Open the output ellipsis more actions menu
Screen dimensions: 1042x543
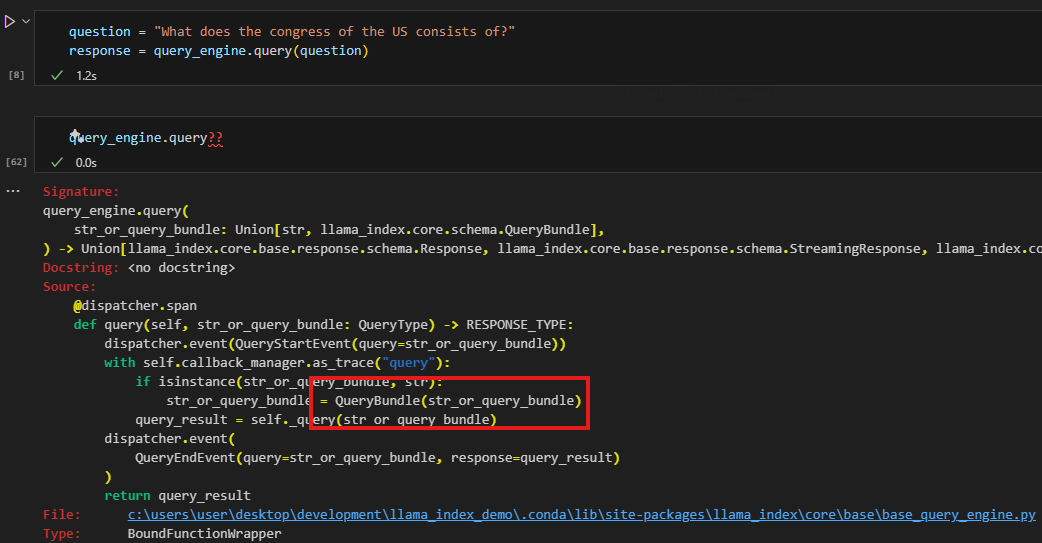[x=13, y=190]
